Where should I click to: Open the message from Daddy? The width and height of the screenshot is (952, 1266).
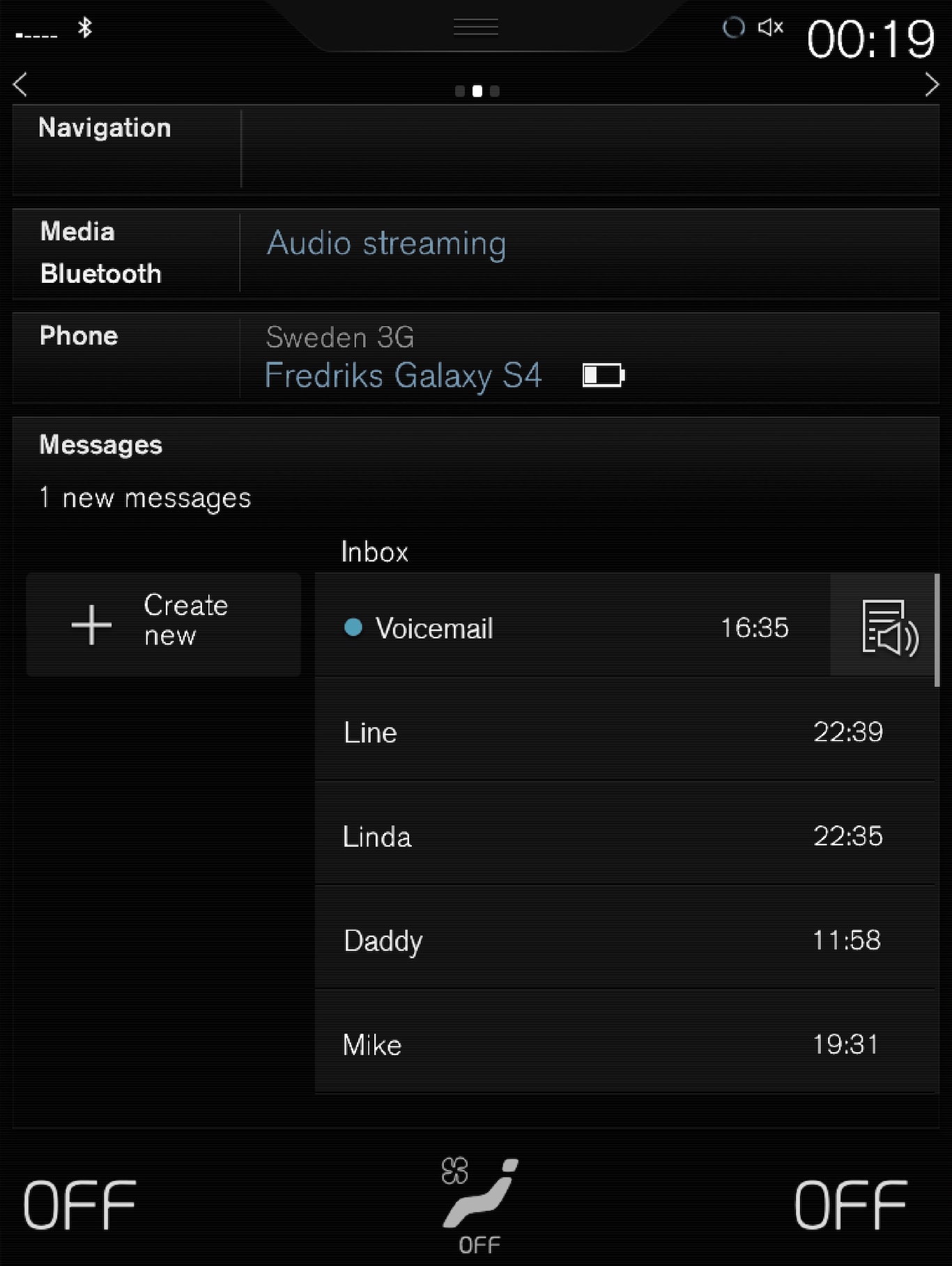point(613,941)
